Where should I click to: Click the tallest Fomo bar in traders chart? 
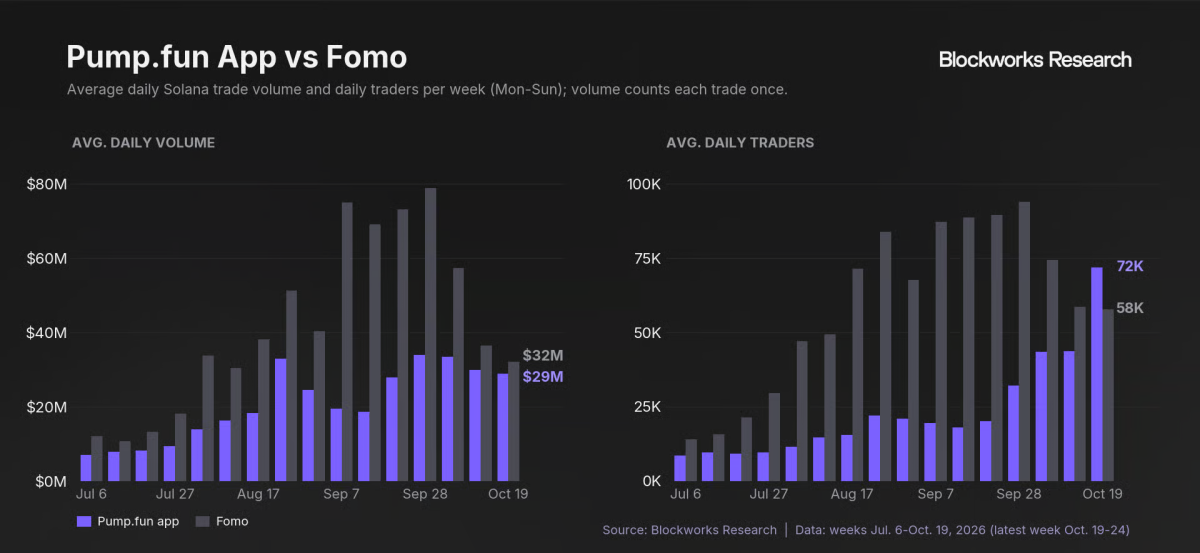1024,341
